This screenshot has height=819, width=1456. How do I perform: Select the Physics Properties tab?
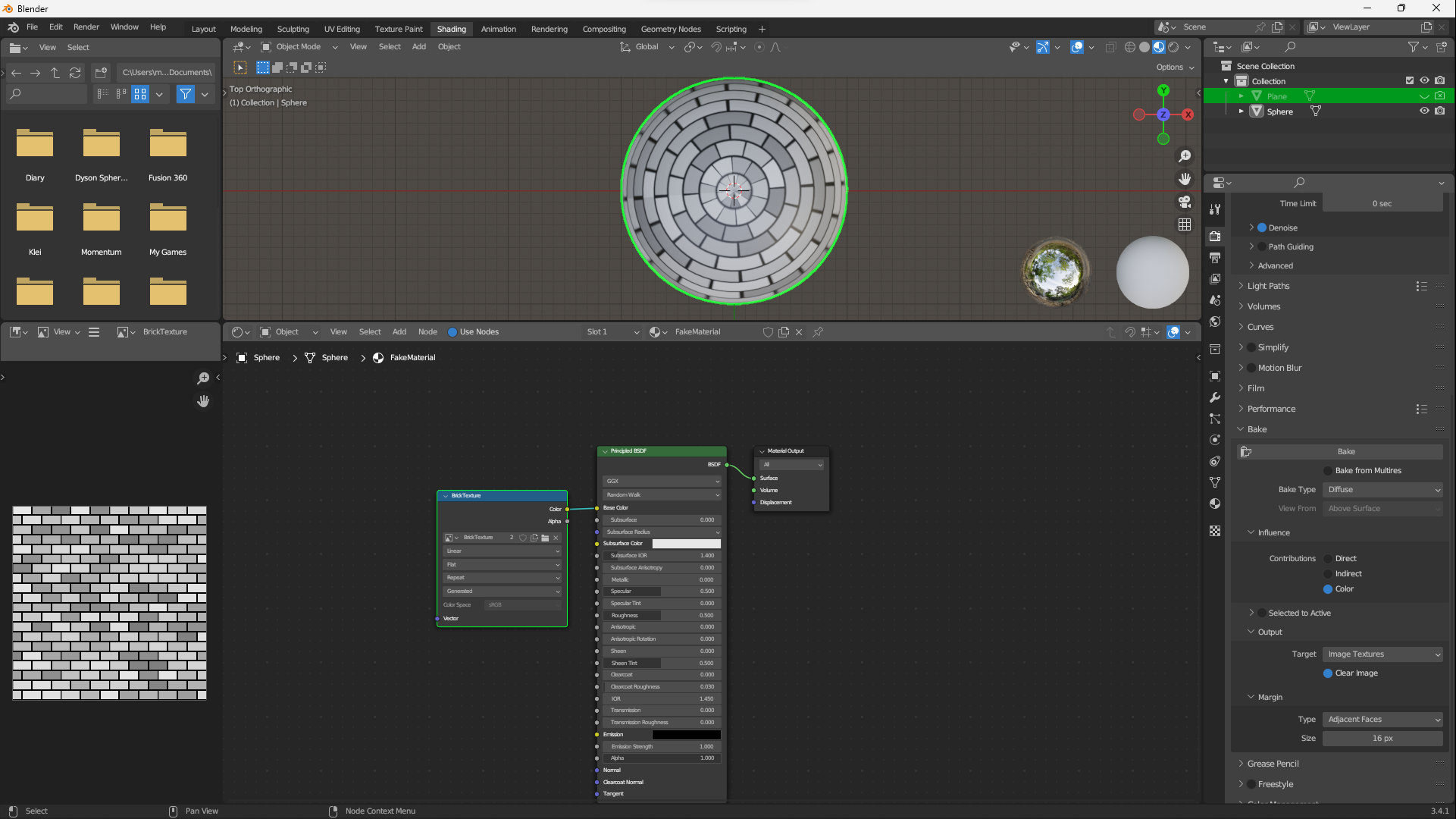pos(1215,440)
